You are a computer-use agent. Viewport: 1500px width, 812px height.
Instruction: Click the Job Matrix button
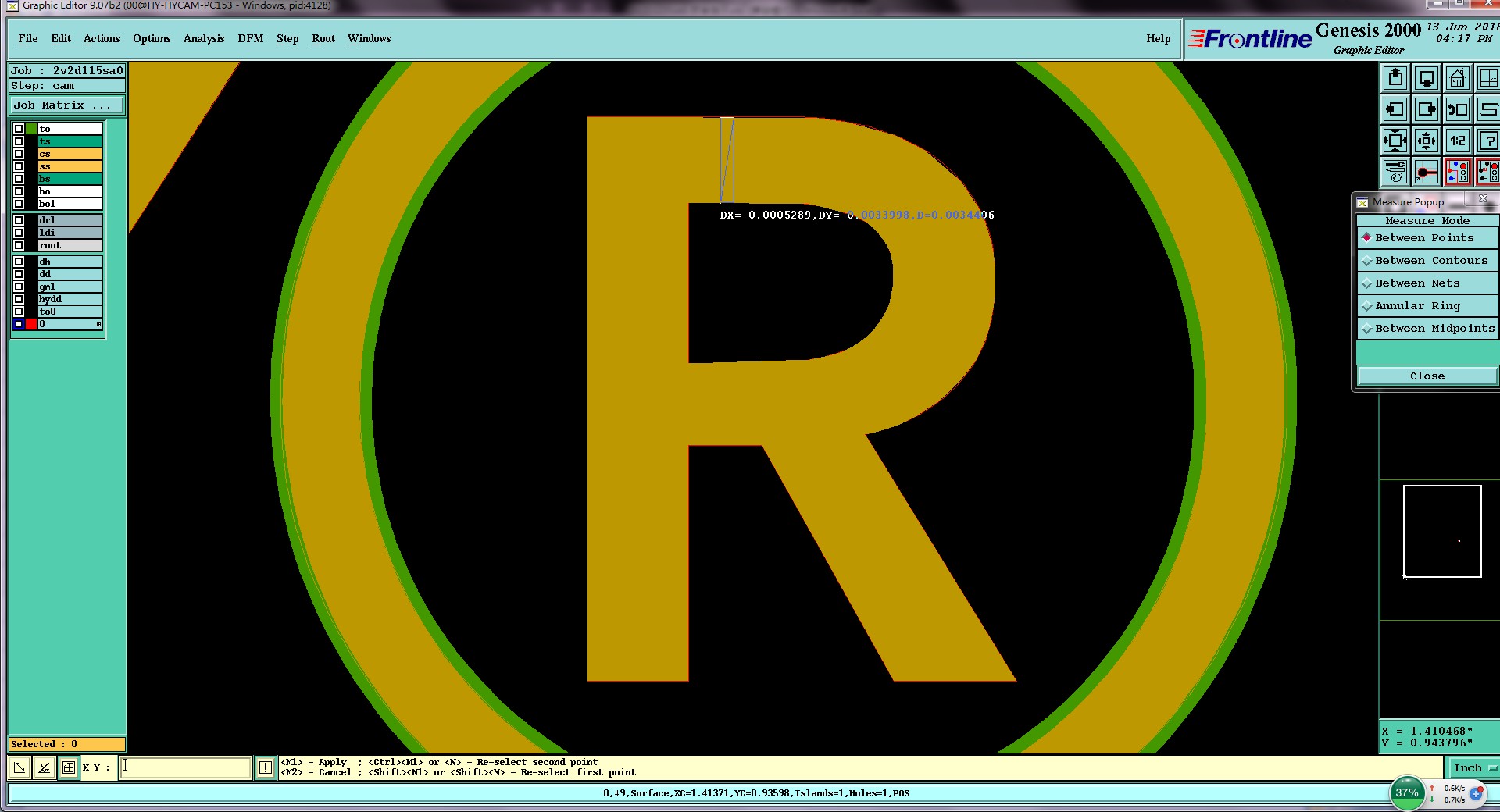point(67,105)
